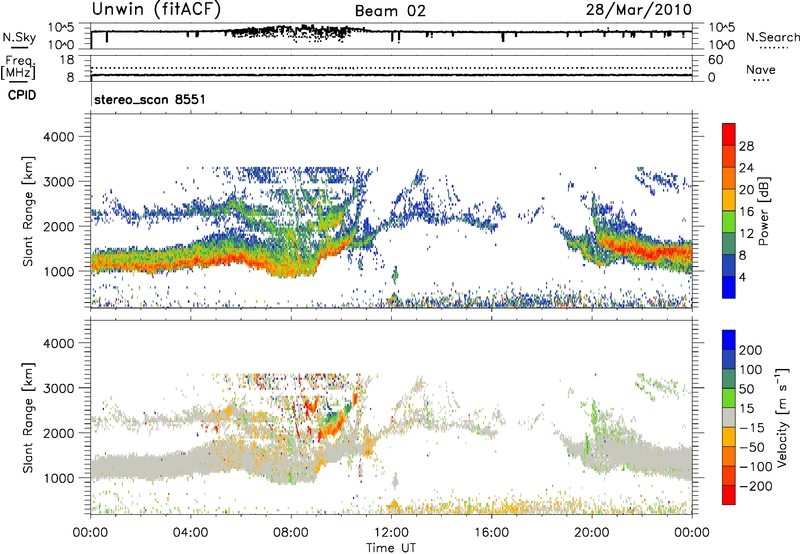Click the solid line sample under N.Sky
Image resolution: width=800 pixels, height=554 pixels.
click(19, 47)
